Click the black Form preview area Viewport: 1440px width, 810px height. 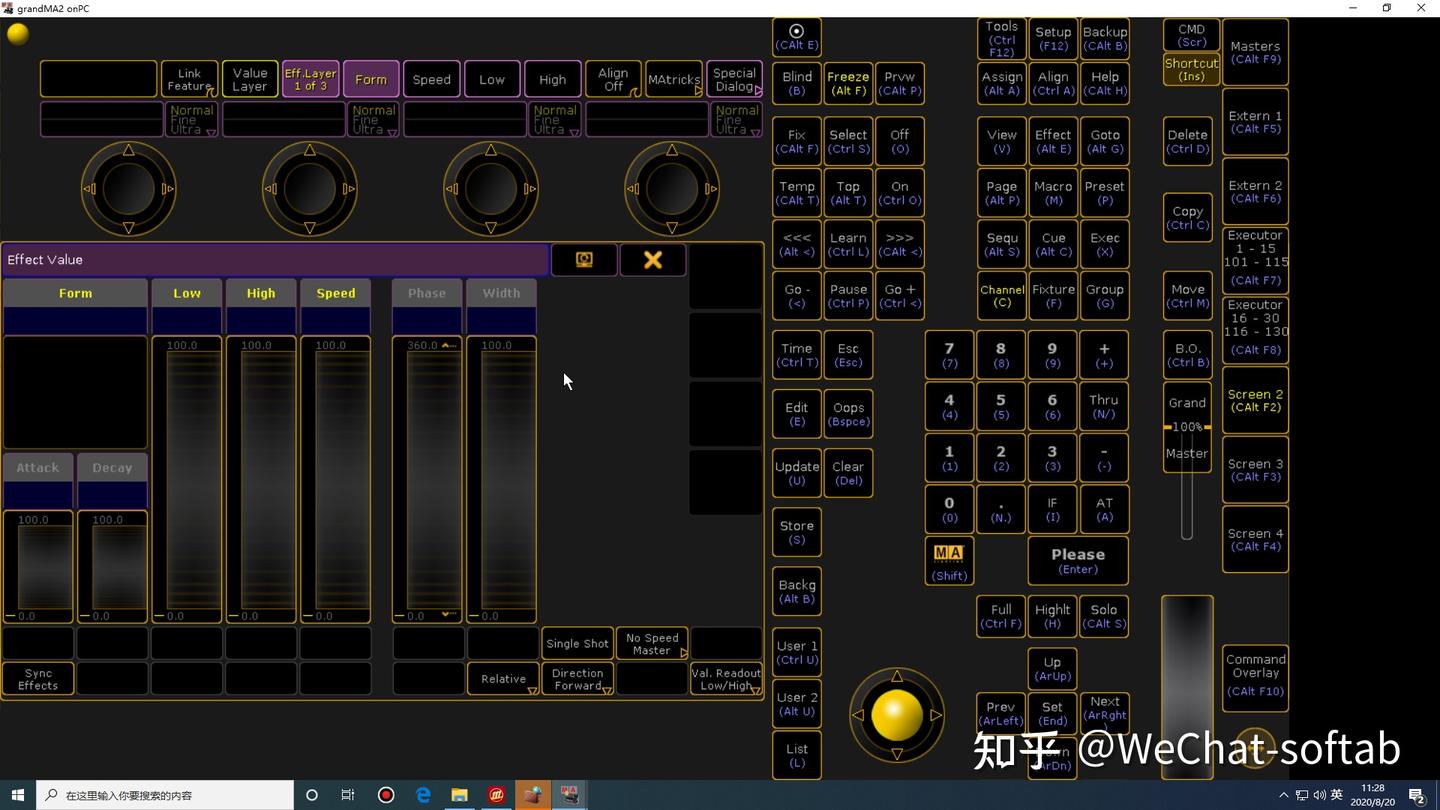tap(75, 392)
